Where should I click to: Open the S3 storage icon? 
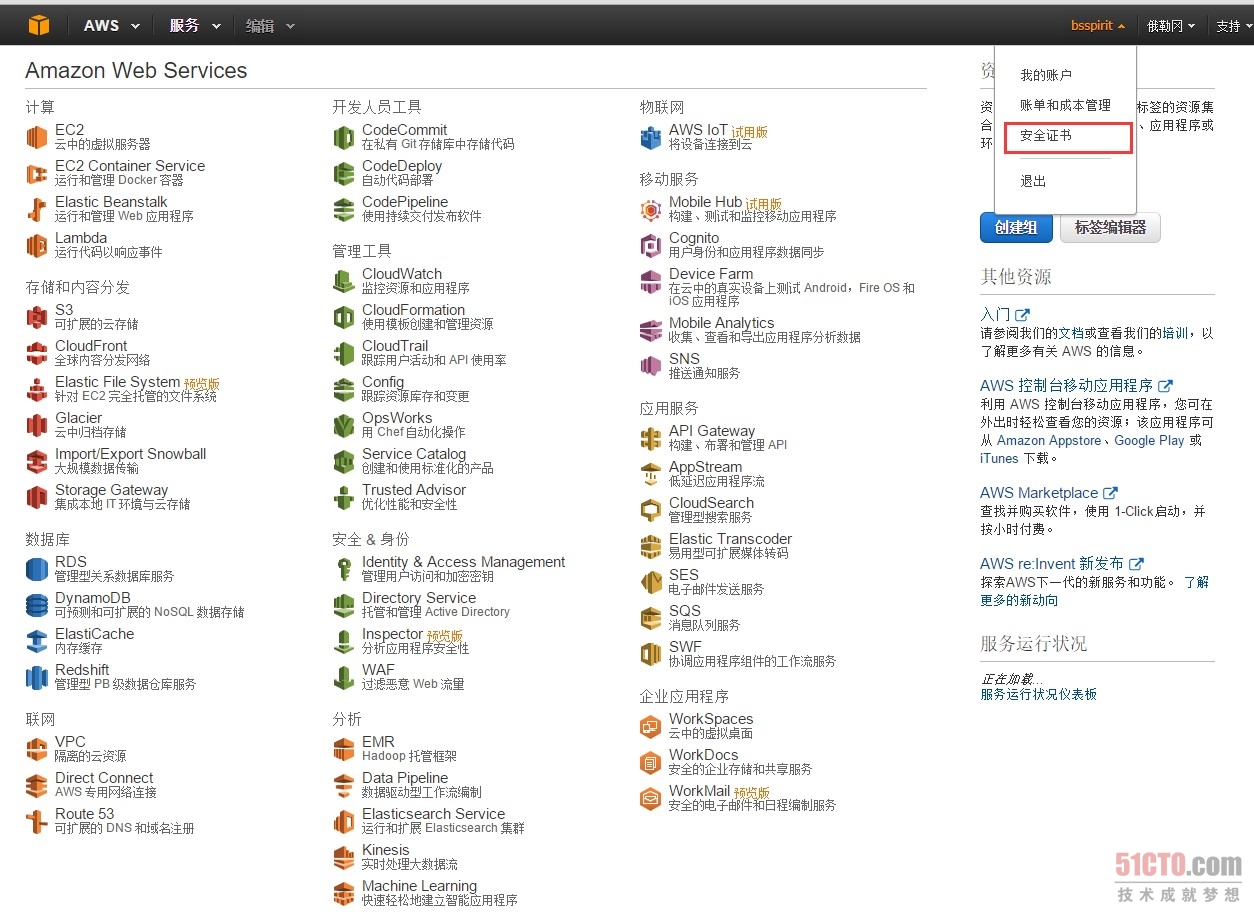coord(37,317)
